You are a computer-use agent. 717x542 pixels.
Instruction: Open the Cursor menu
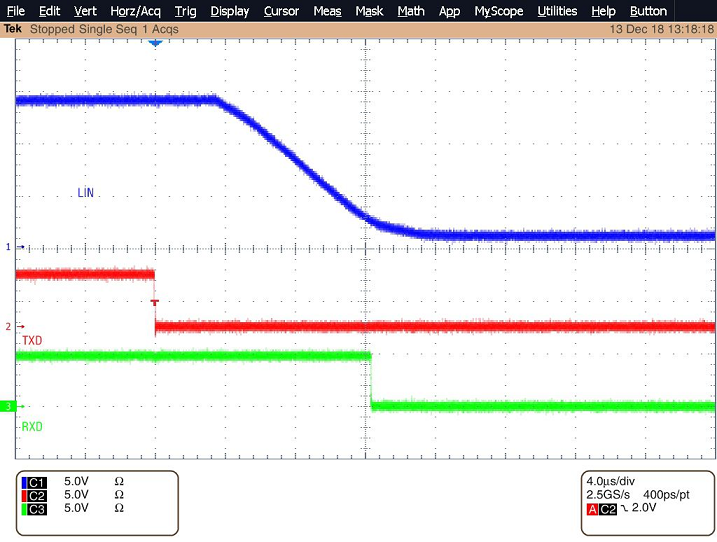coord(281,11)
